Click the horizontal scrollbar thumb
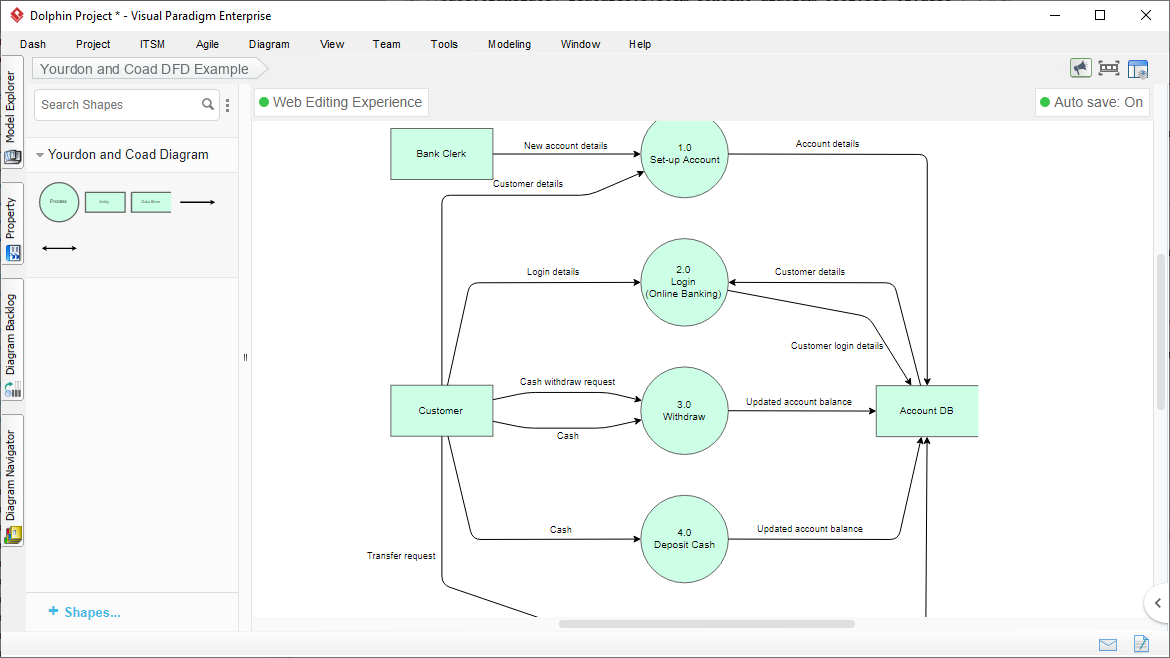Screen dimensions: 1170x658 click(707, 624)
